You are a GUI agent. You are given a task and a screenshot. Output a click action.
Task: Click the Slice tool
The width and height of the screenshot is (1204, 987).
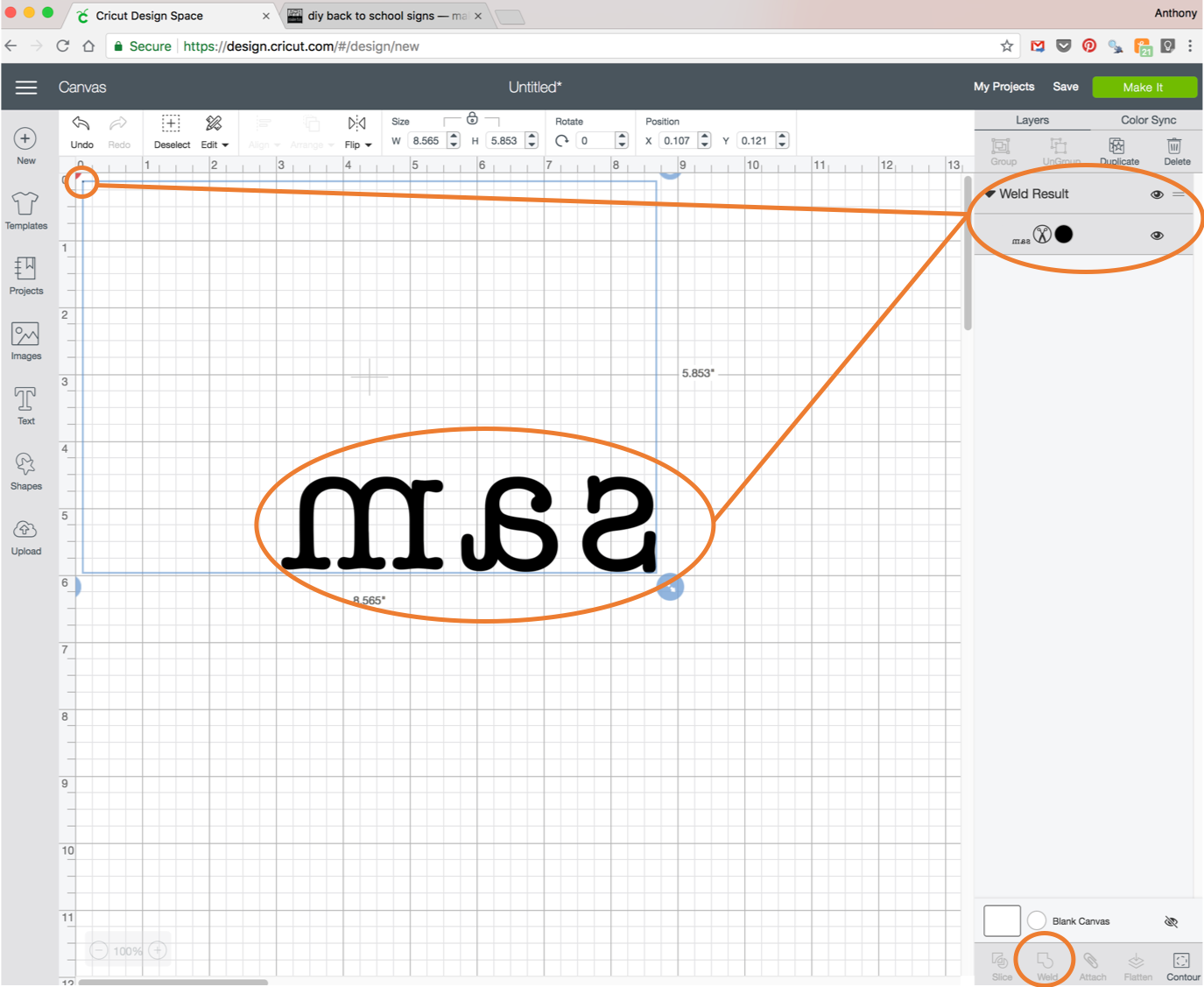pos(1001,966)
